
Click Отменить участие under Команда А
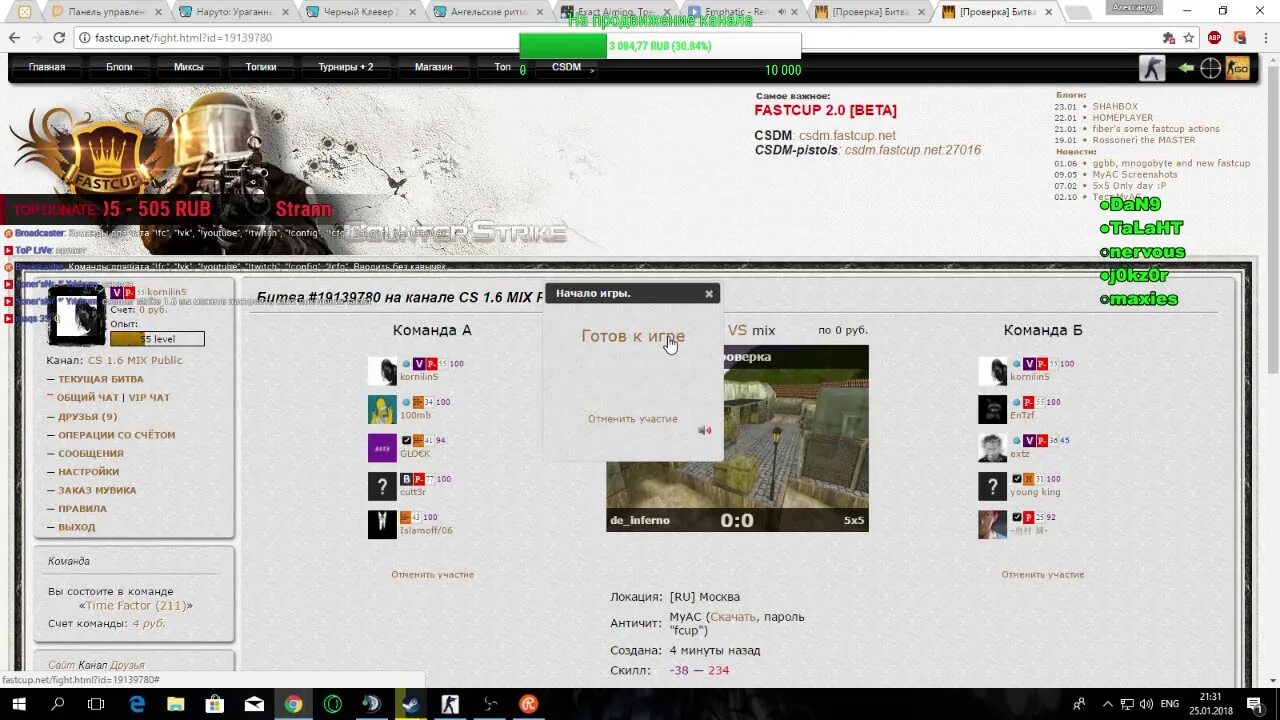(432, 574)
